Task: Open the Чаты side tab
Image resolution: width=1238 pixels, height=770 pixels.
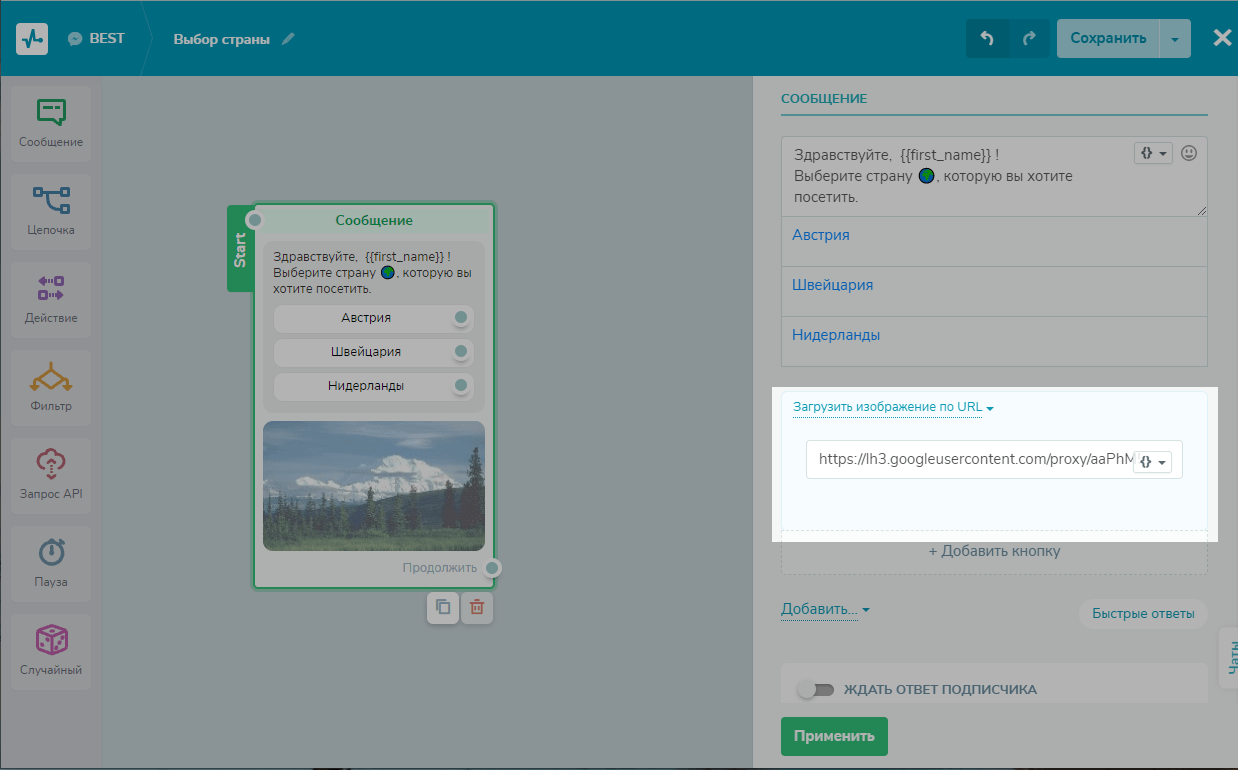Action: tap(1229, 658)
